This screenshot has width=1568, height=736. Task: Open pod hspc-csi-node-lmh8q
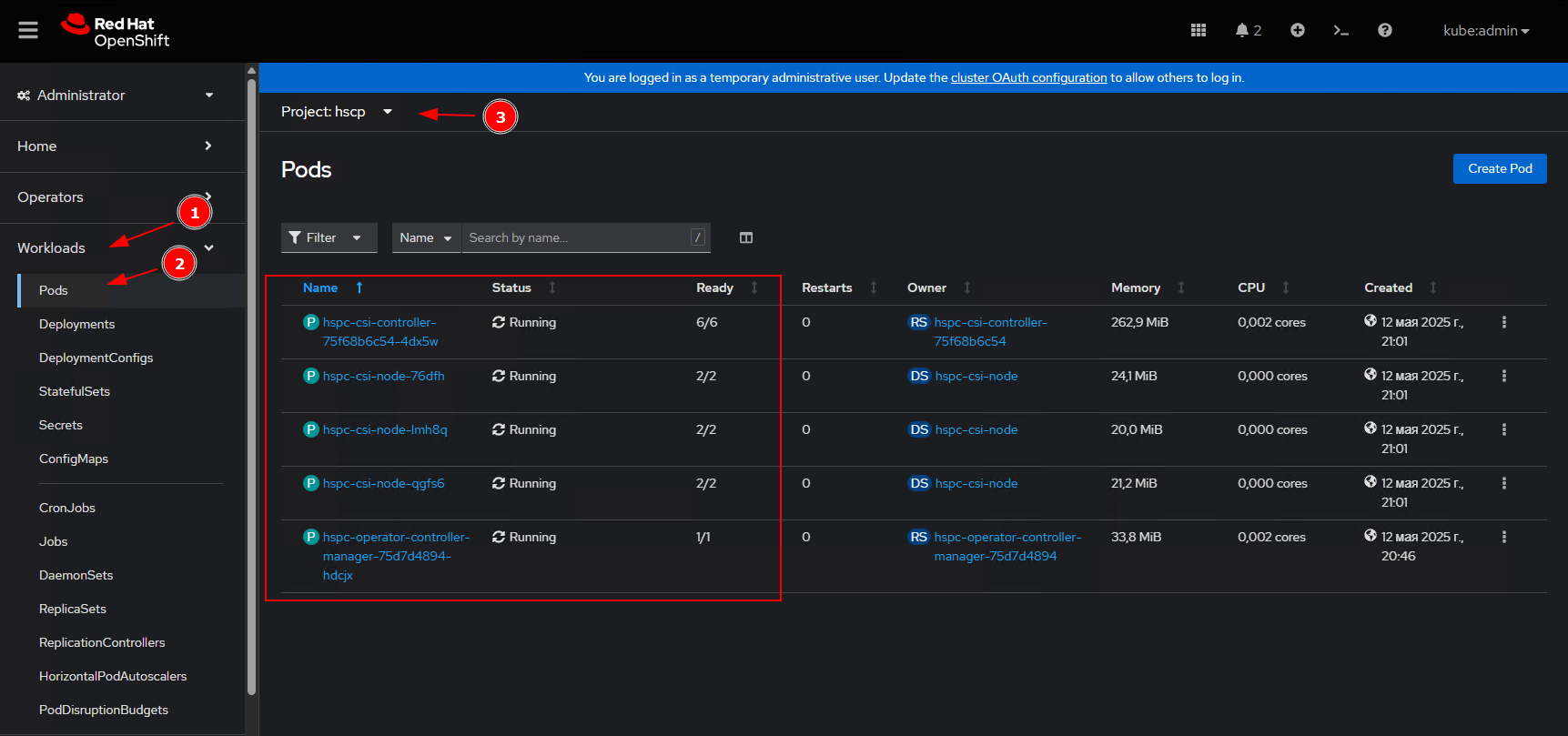385,429
